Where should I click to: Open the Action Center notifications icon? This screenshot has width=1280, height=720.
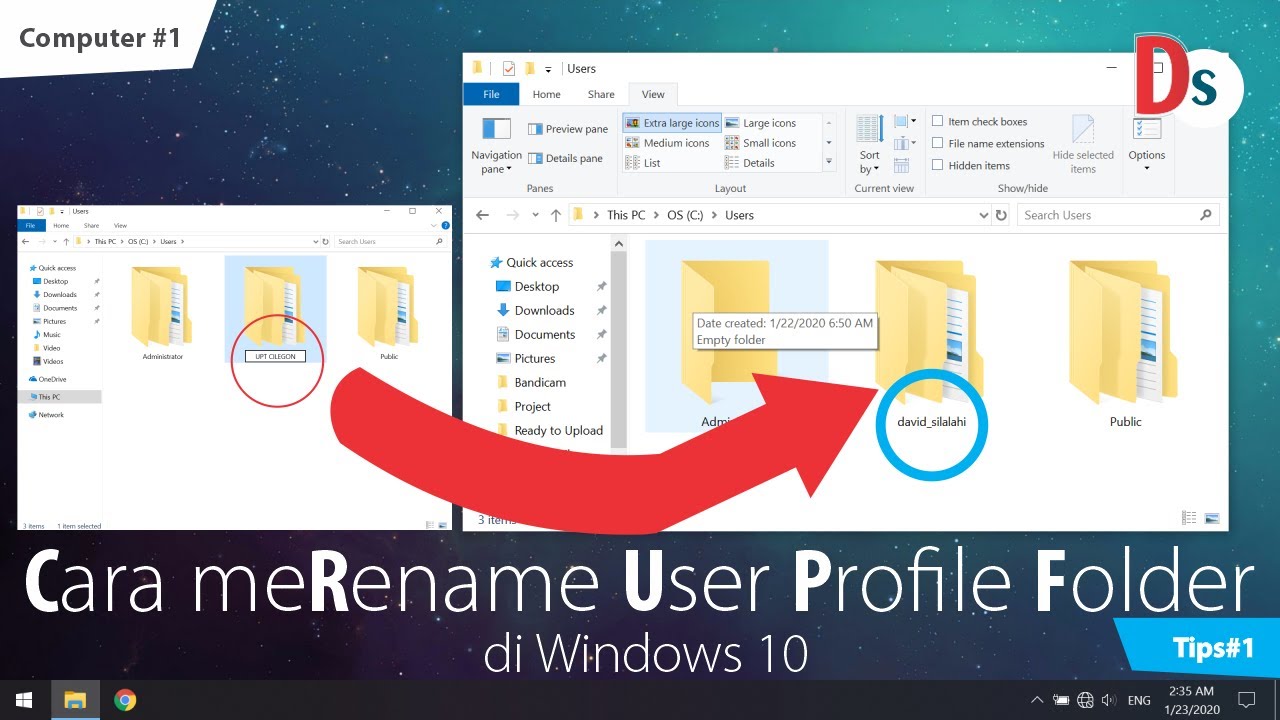pos(1247,700)
